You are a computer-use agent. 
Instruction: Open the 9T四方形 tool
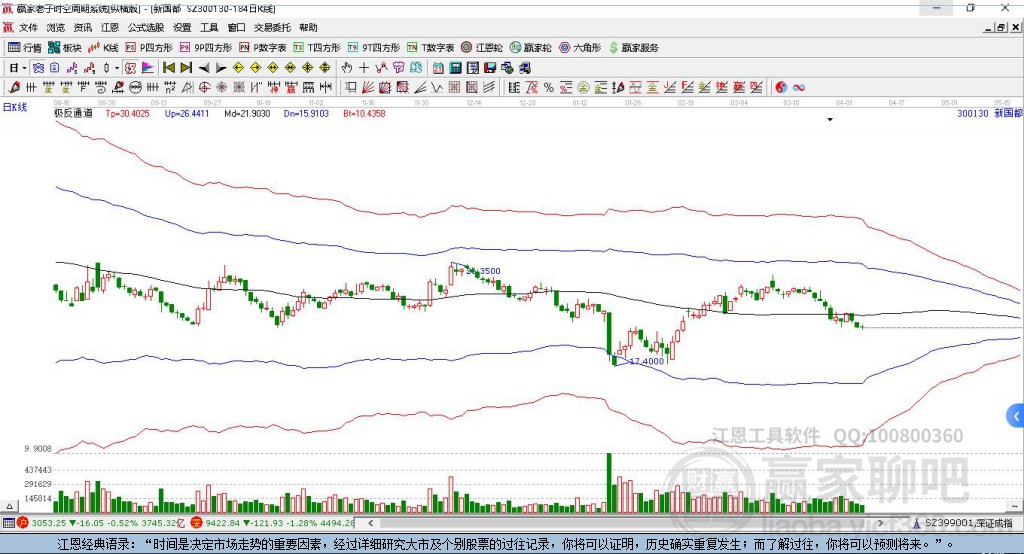coord(374,48)
